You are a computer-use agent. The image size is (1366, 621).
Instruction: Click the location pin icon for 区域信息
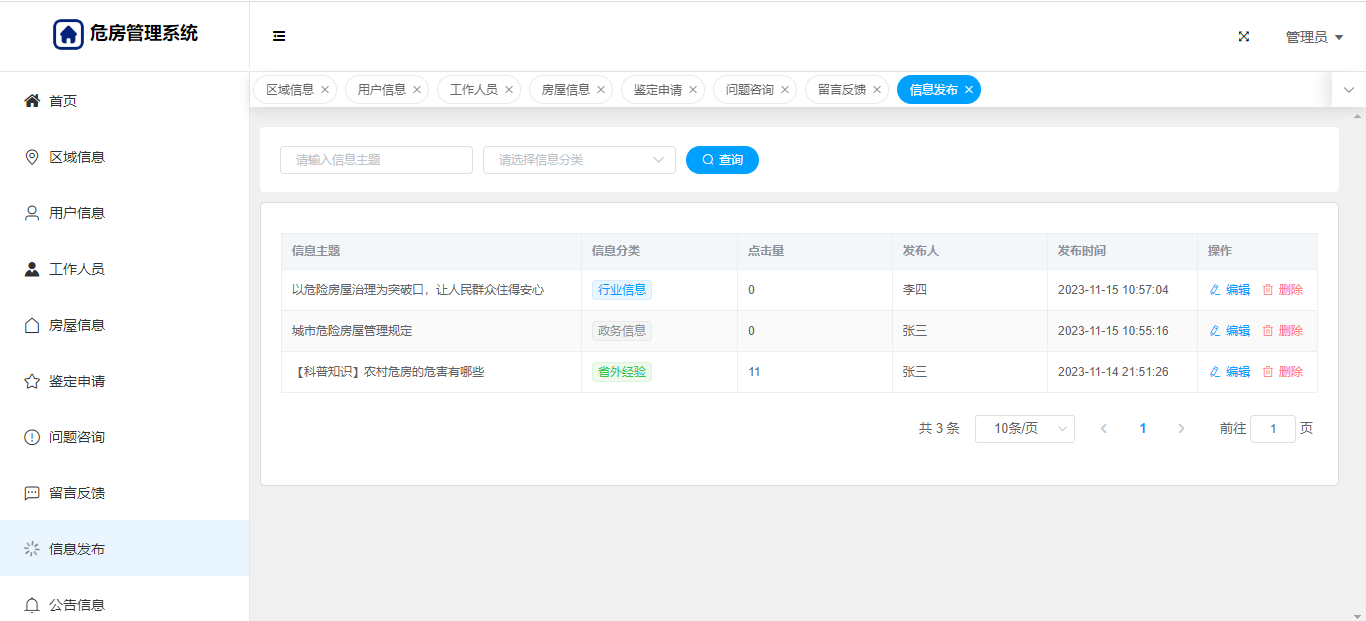[32, 157]
